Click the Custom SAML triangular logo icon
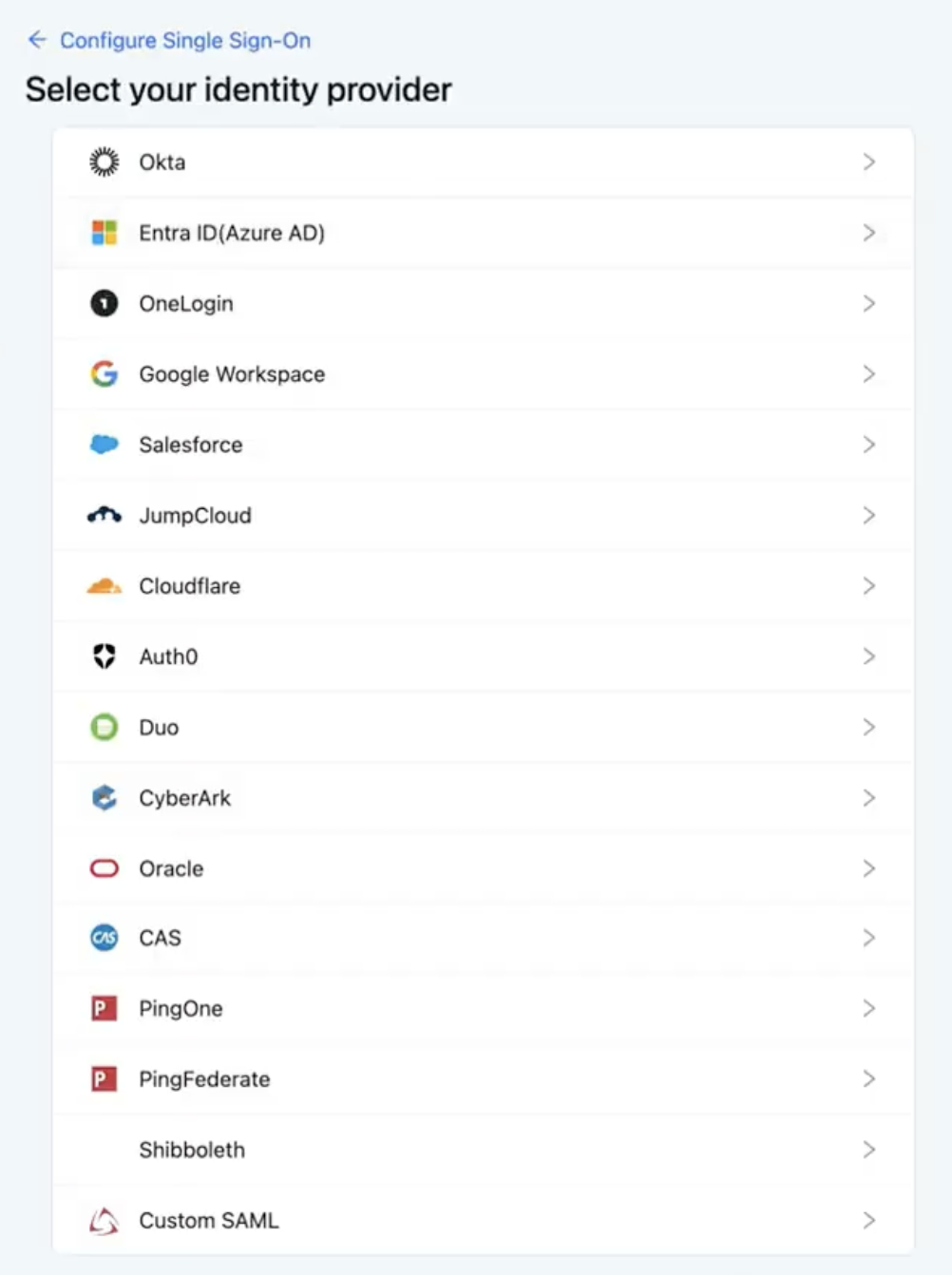Viewport: 952px width, 1275px height. click(104, 1221)
